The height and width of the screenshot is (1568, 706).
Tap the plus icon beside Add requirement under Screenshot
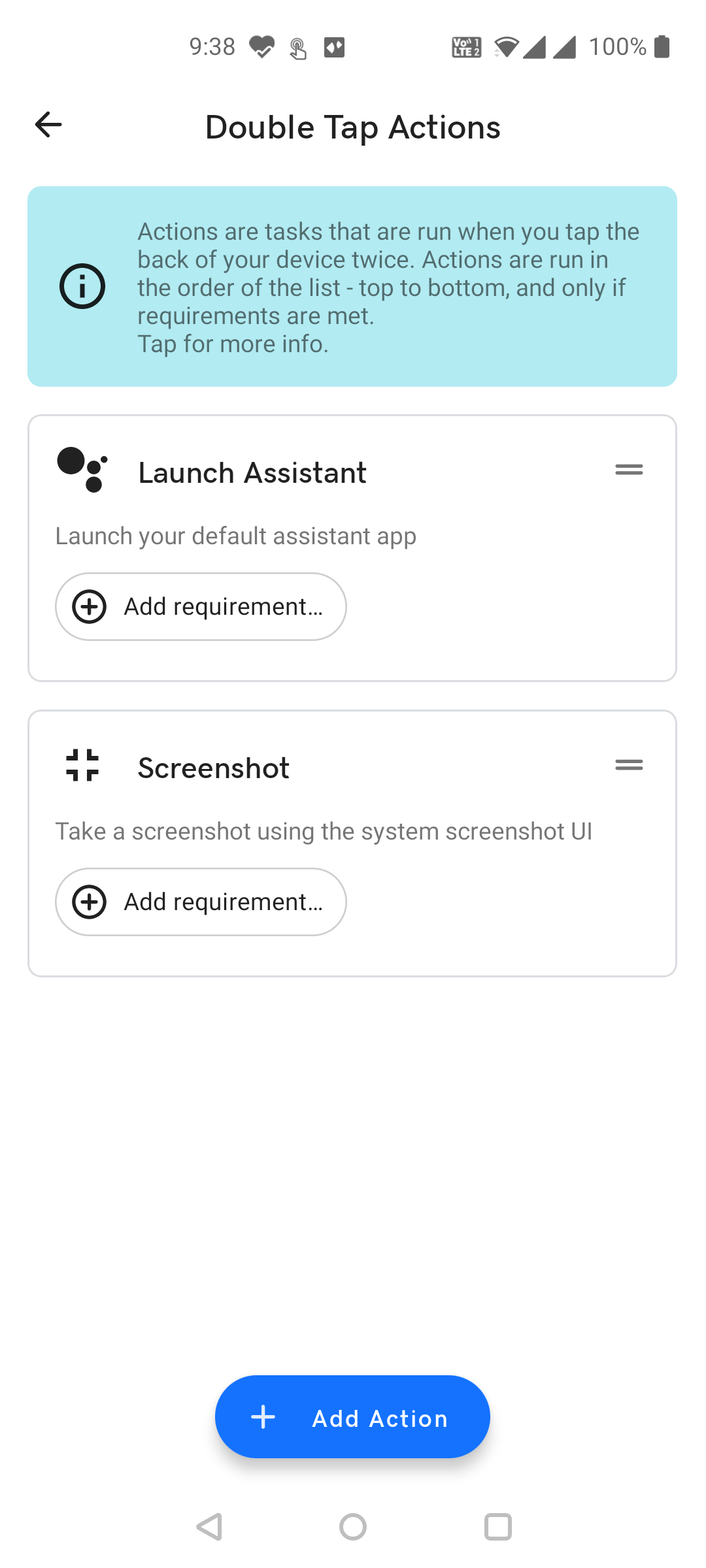tap(89, 902)
